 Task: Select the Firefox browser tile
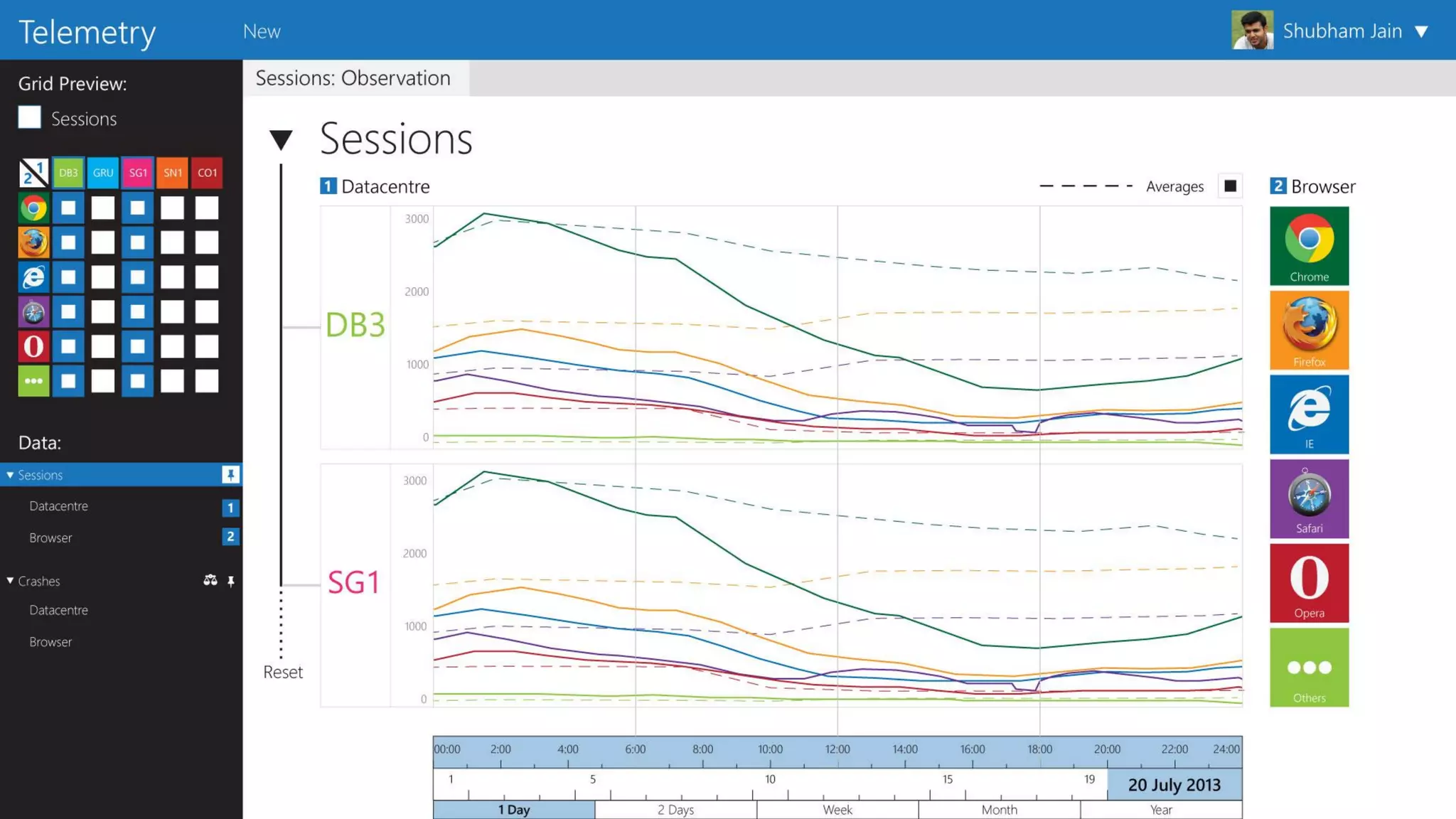1309,330
